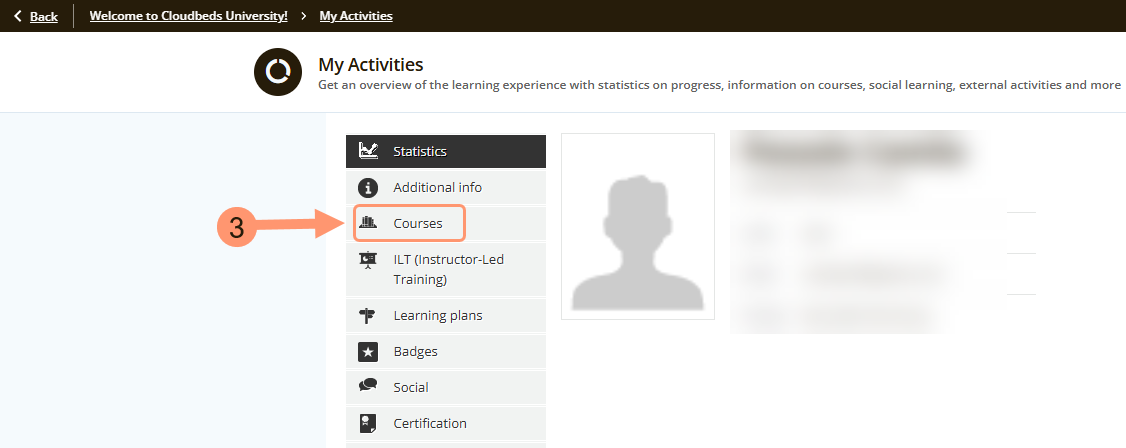Screen dimensions: 1126x448
Task: Switch to ILT (Instructor-Led Training)
Action: 448,270
